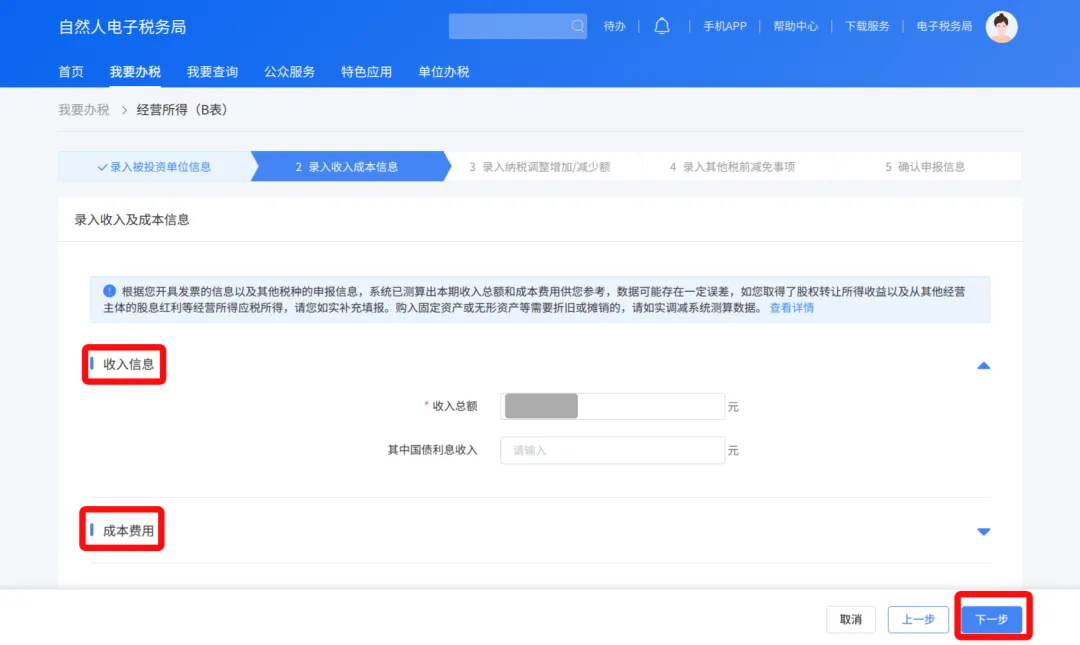
Task: Switch to the 单位办税 tab
Action: [x=444, y=71]
